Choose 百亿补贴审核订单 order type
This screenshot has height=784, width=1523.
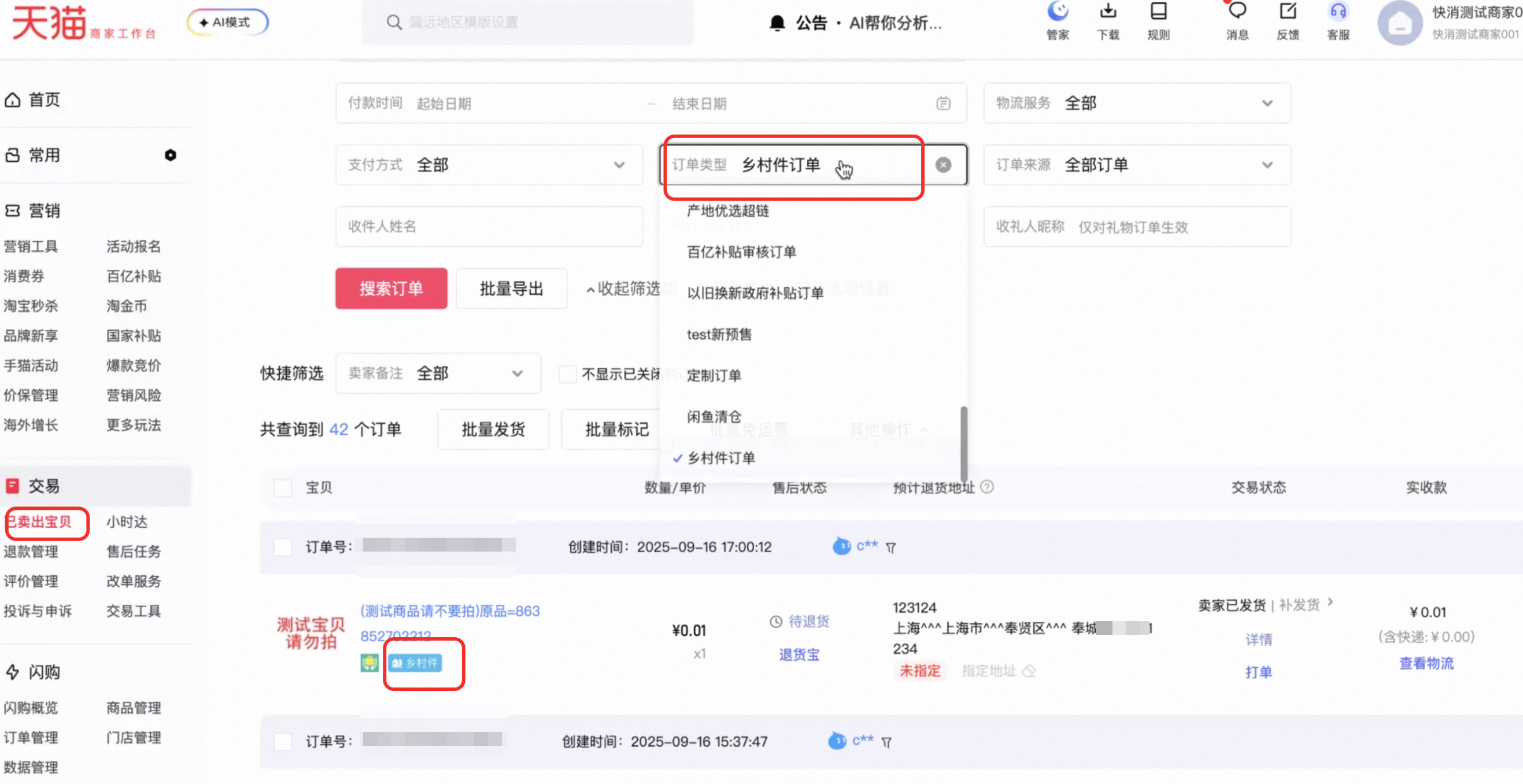click(x=741, y=252)
